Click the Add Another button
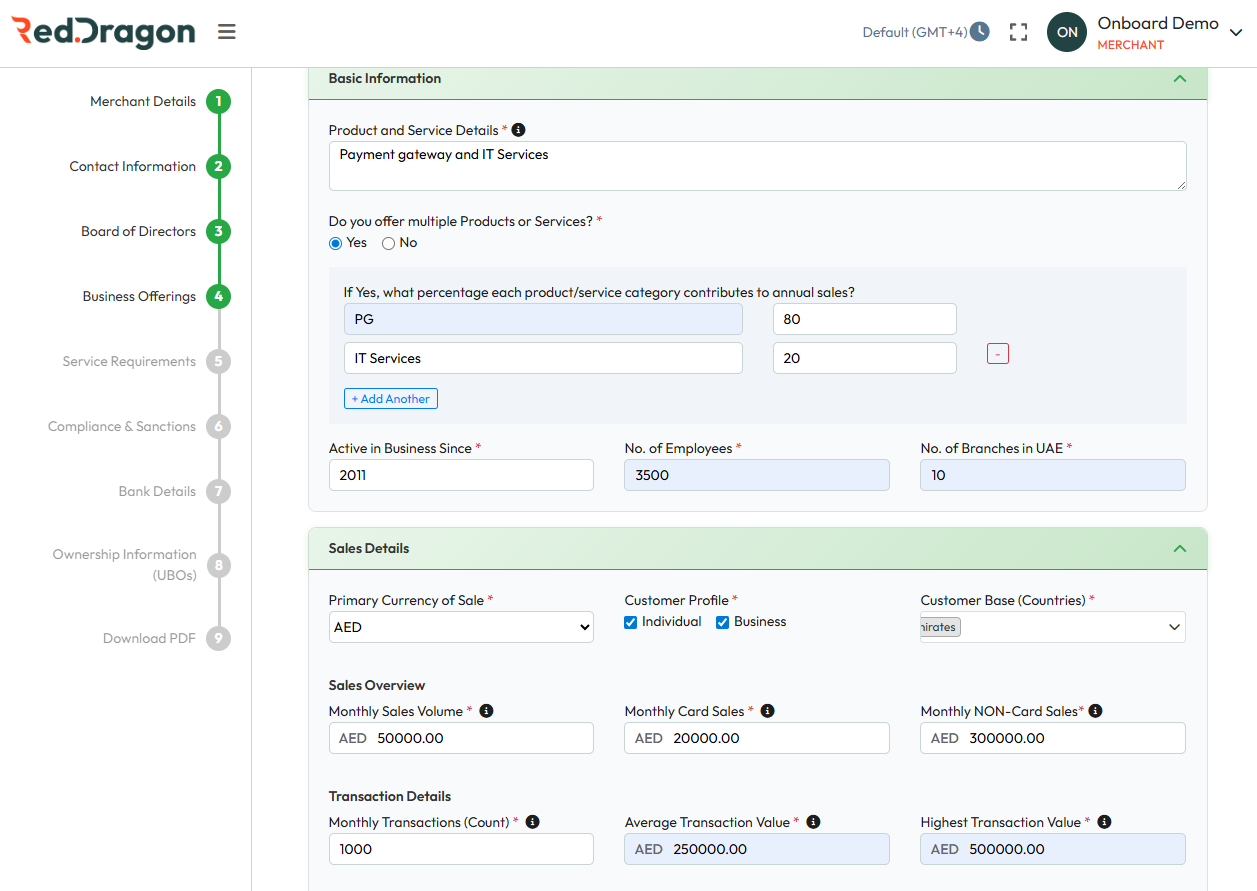Screen dimensions: 1257x891 pyautogui.click(x=391, y=399)
